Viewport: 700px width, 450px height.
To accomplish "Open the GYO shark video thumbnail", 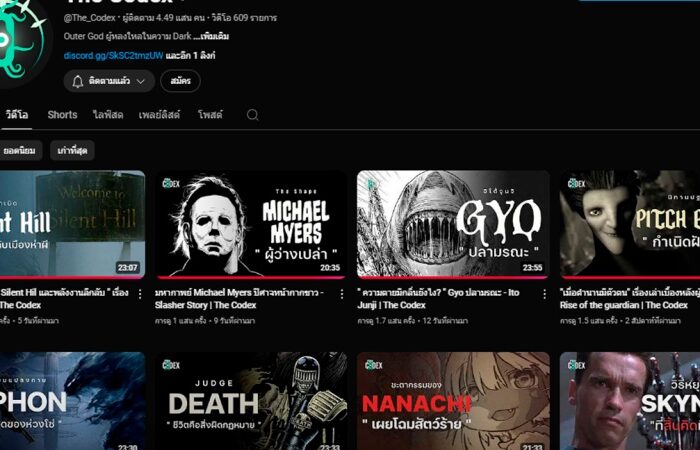I will (453, 224).
